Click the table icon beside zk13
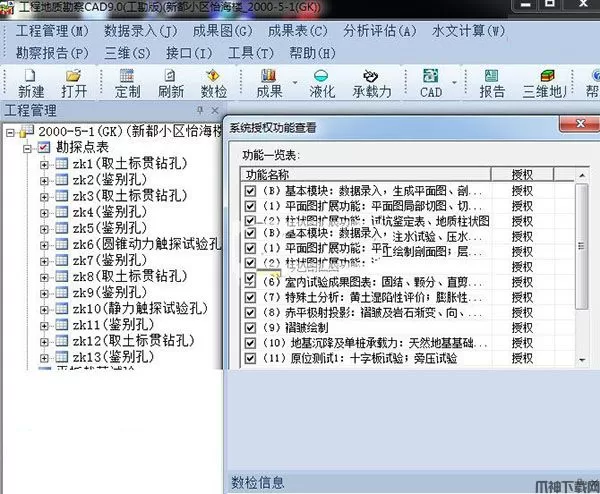This screenshot has width=600, height=494. pyautogui.click(x=61, y=357)
